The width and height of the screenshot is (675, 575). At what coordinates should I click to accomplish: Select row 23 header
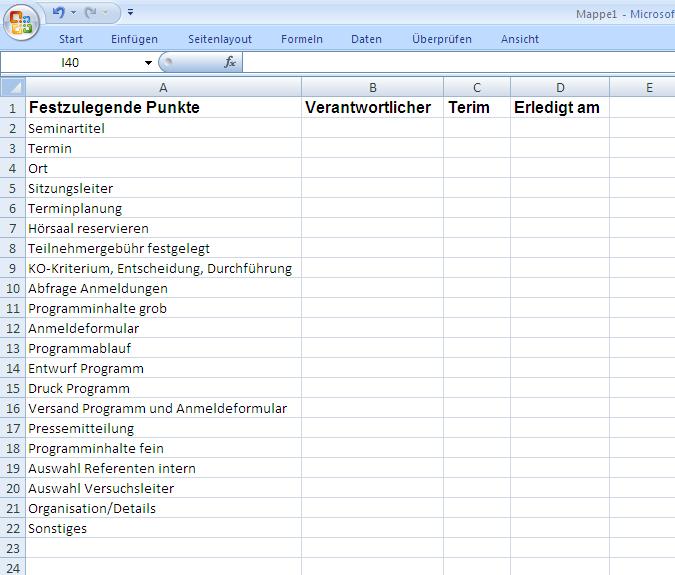12,548
